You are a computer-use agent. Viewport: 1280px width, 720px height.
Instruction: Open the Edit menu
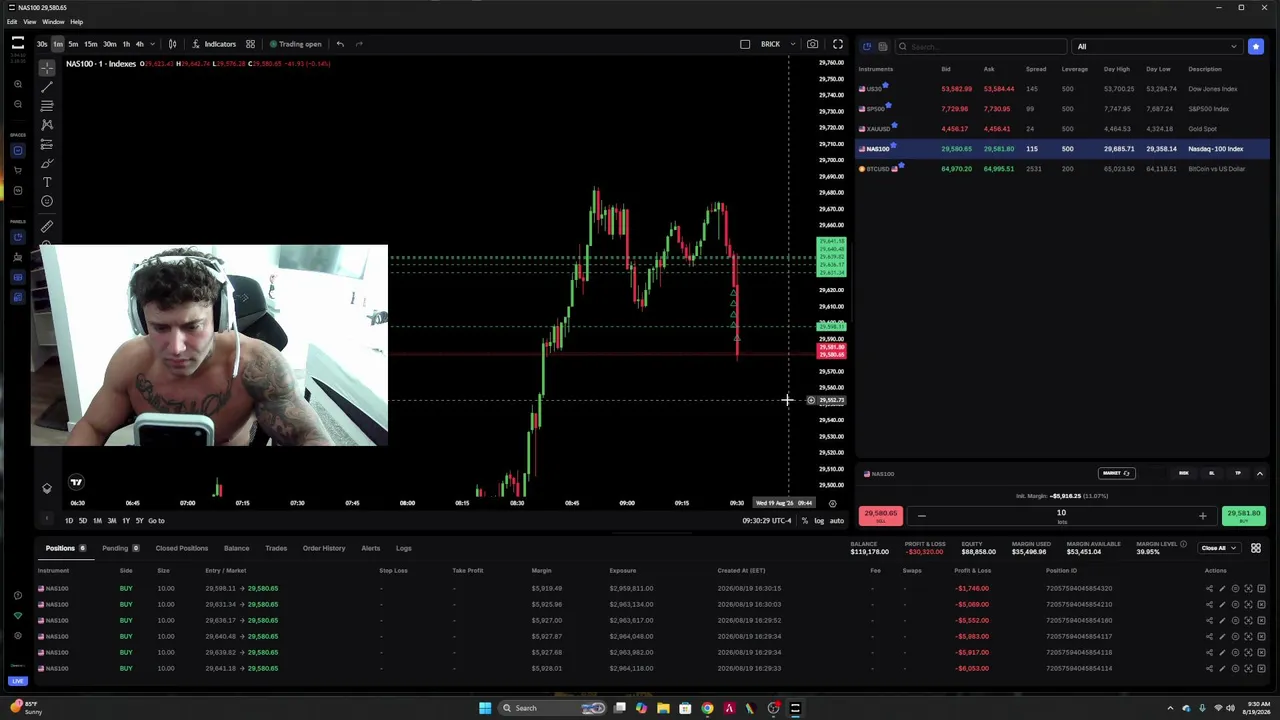point(12,21)
